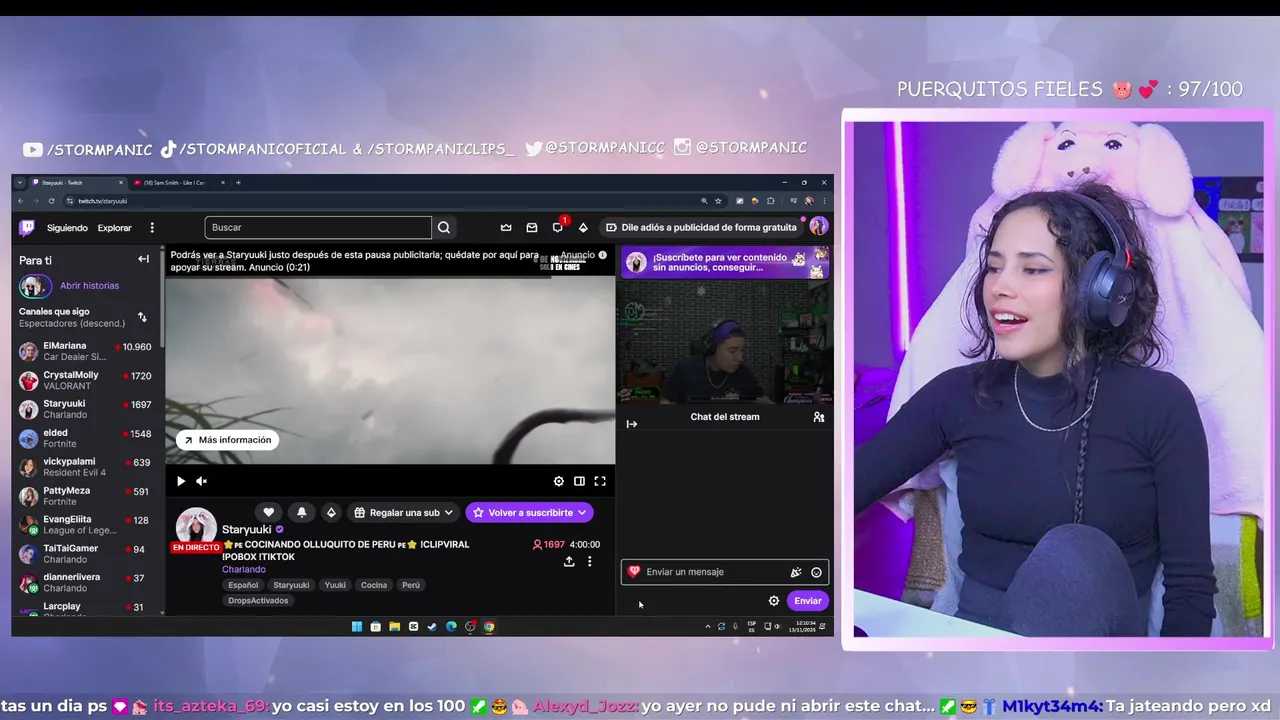Open the Volver a suscribirte dropdown

pyautogui.click(x=529, y=512)
